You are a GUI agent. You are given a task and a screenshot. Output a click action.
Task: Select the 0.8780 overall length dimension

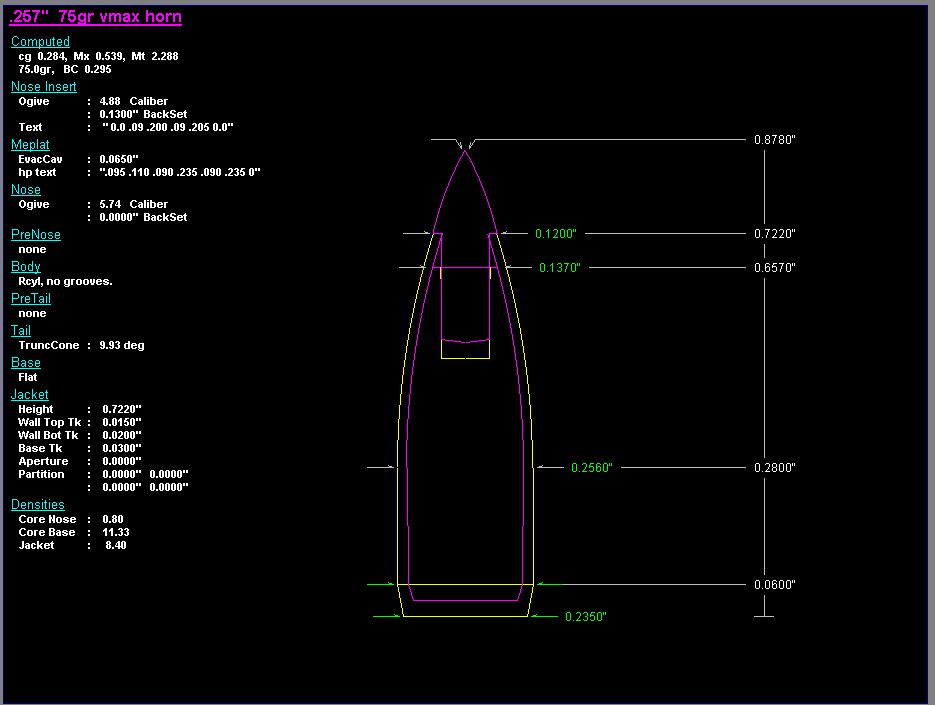tap(774, 139)
